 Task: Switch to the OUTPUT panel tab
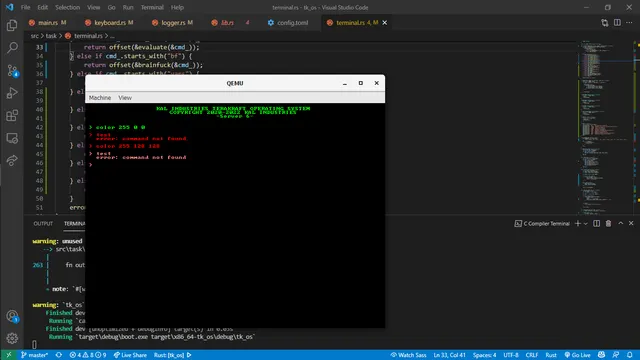coord(43,224)
